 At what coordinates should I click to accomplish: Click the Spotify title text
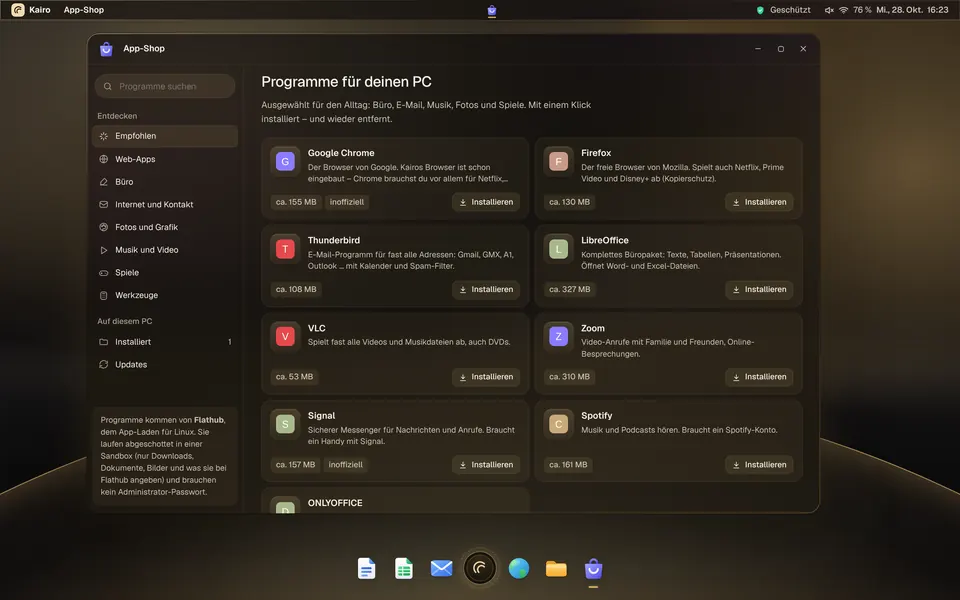pyautogui.click(x=596, y=416)
